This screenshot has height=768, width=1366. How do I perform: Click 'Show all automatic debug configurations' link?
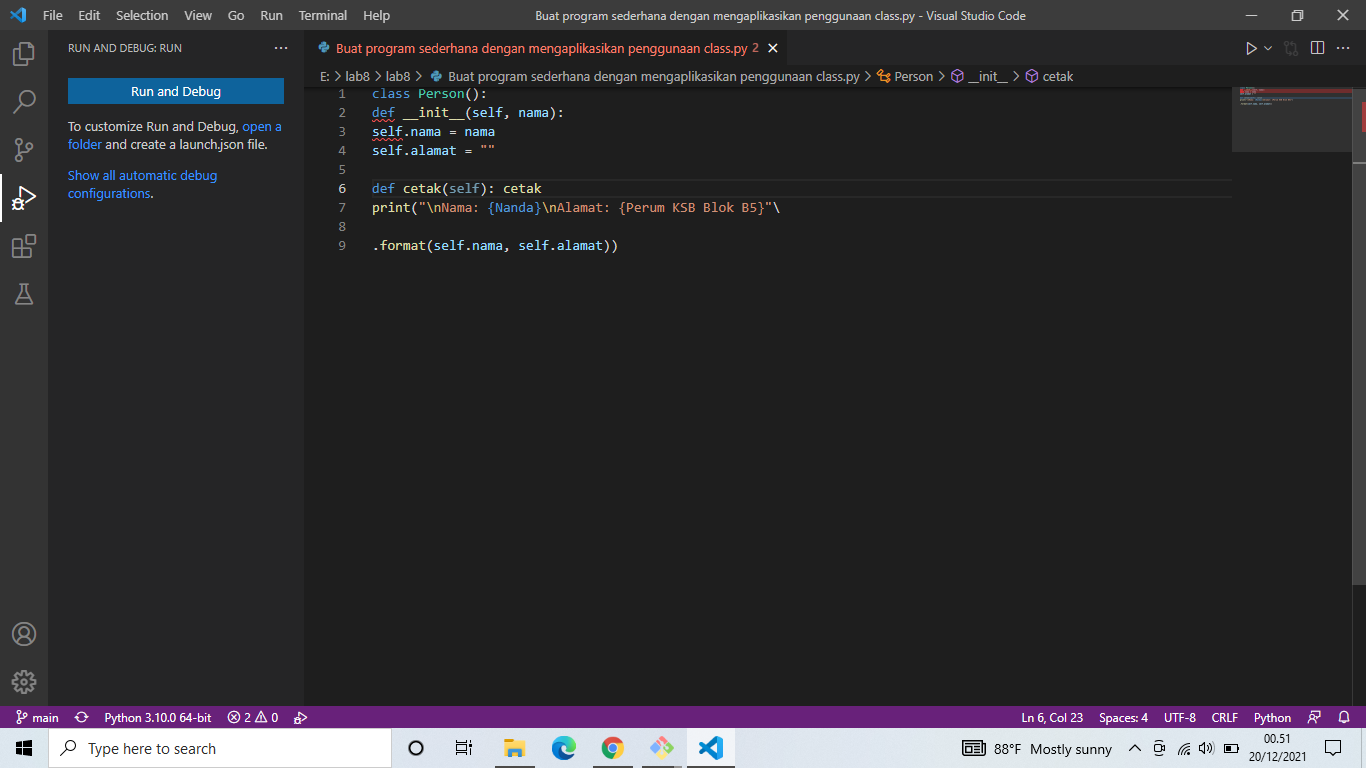pos(141,175)
